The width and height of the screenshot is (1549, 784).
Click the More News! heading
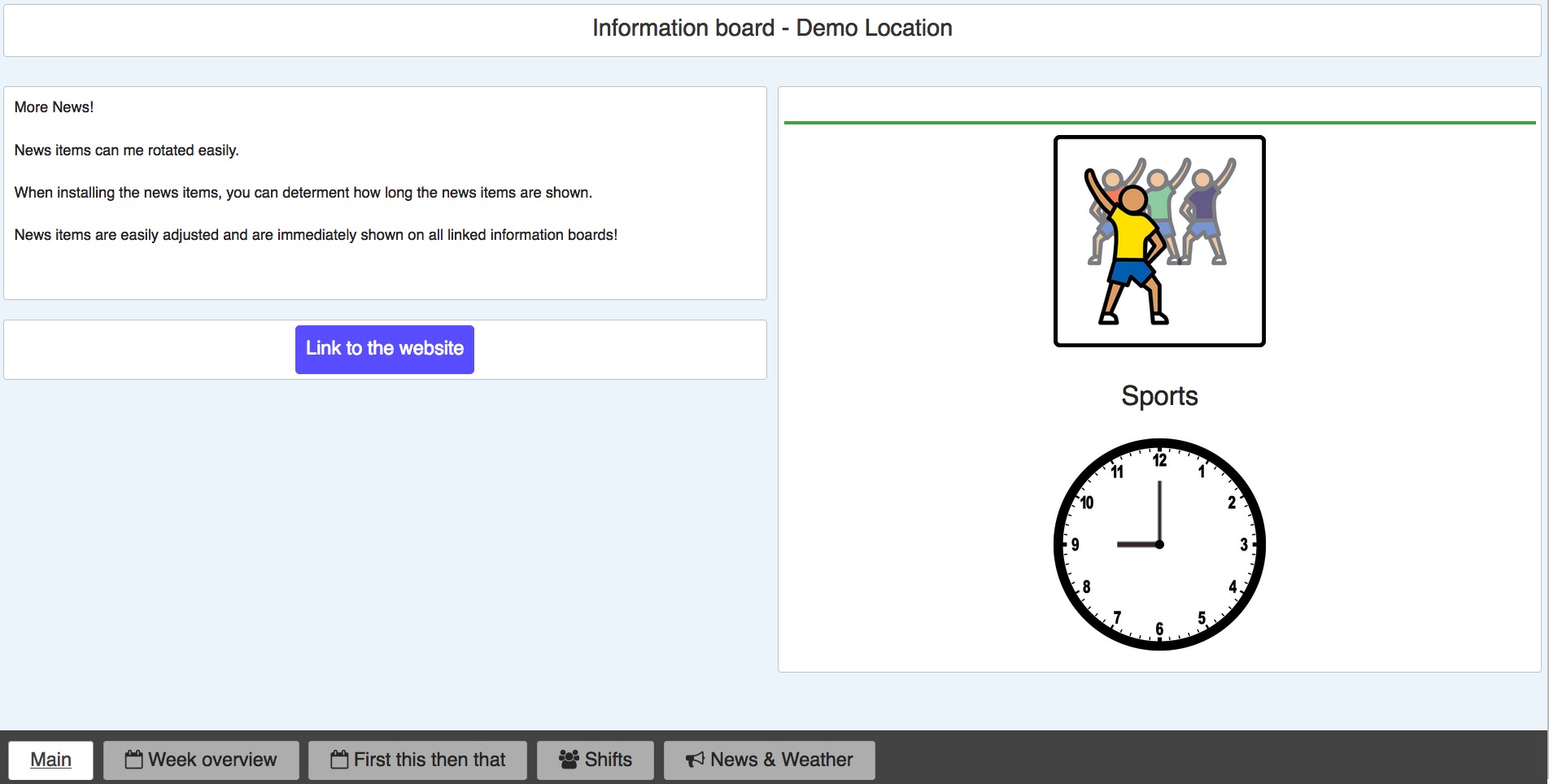coord(54,107)
